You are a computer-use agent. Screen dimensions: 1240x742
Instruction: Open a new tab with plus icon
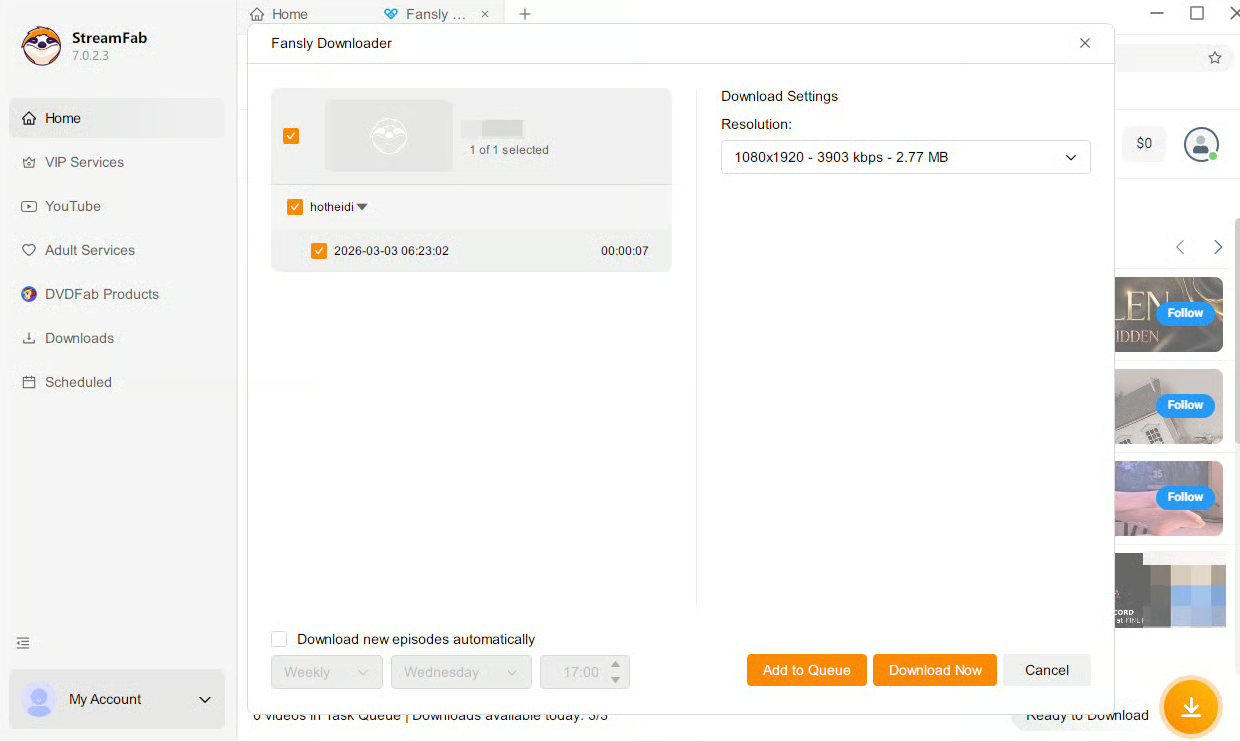pyautogui.click(x=525, y=14)
